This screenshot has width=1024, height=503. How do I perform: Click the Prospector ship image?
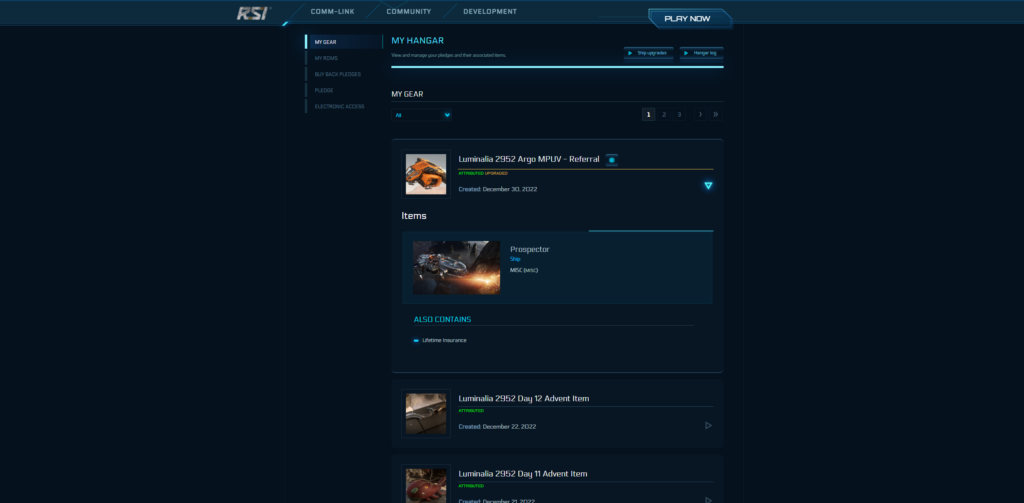point(456,268)
